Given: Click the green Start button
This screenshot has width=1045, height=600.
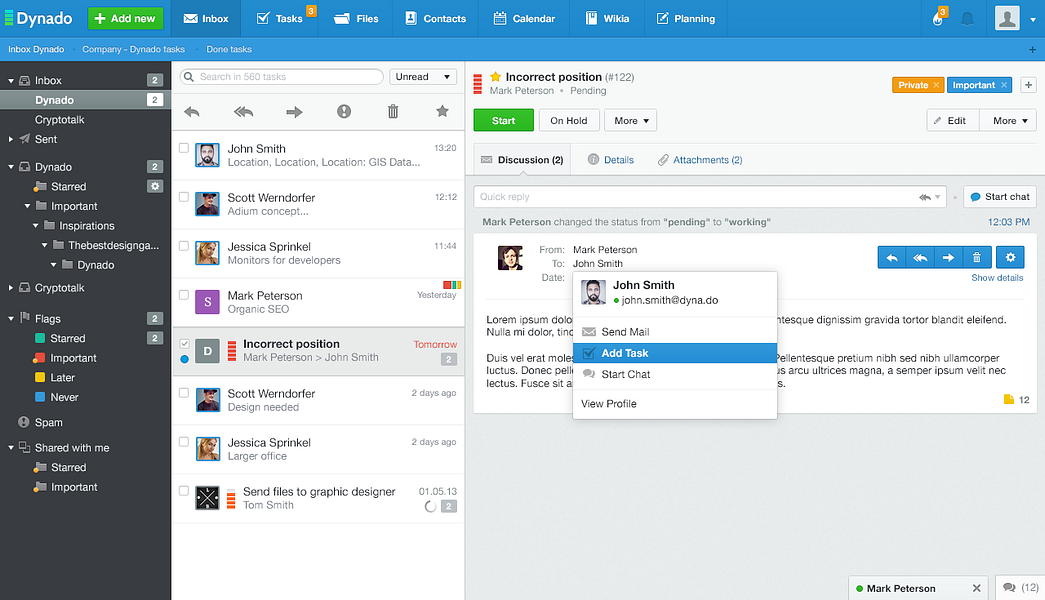Looking at the screenshot, I should point(504,121).
